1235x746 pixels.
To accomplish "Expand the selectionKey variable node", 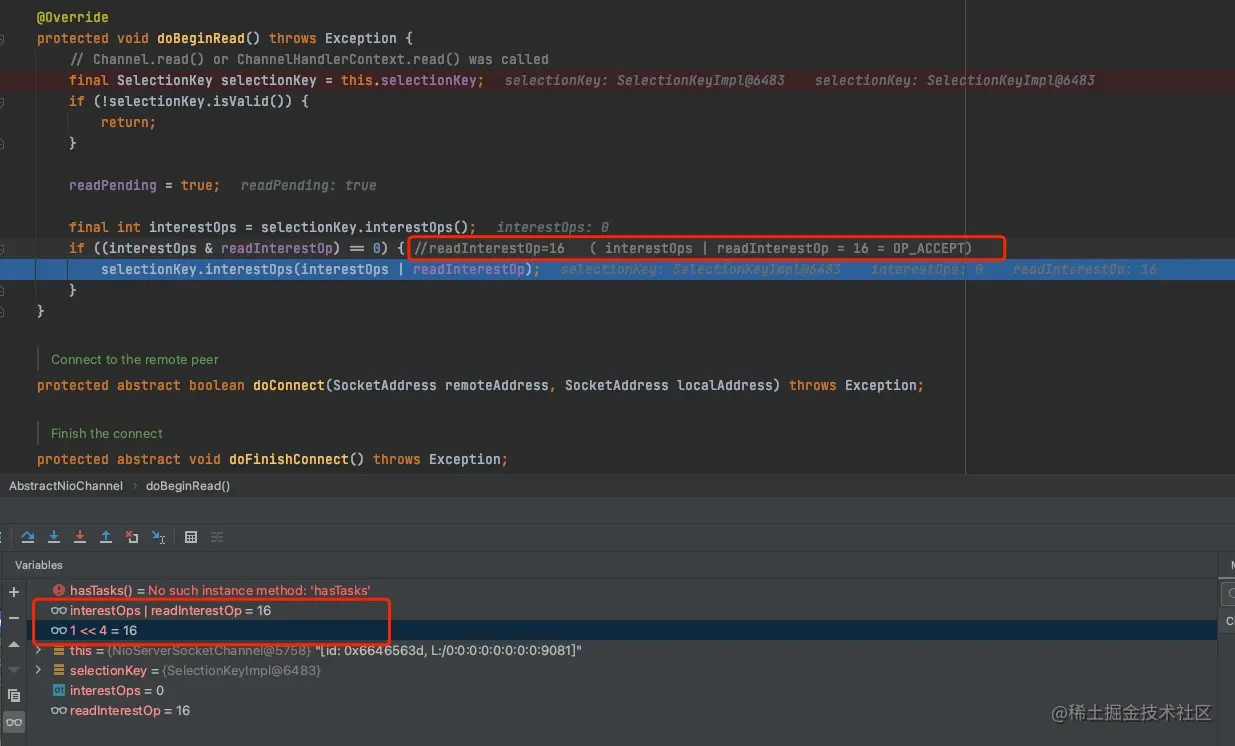I will point(38,670).
